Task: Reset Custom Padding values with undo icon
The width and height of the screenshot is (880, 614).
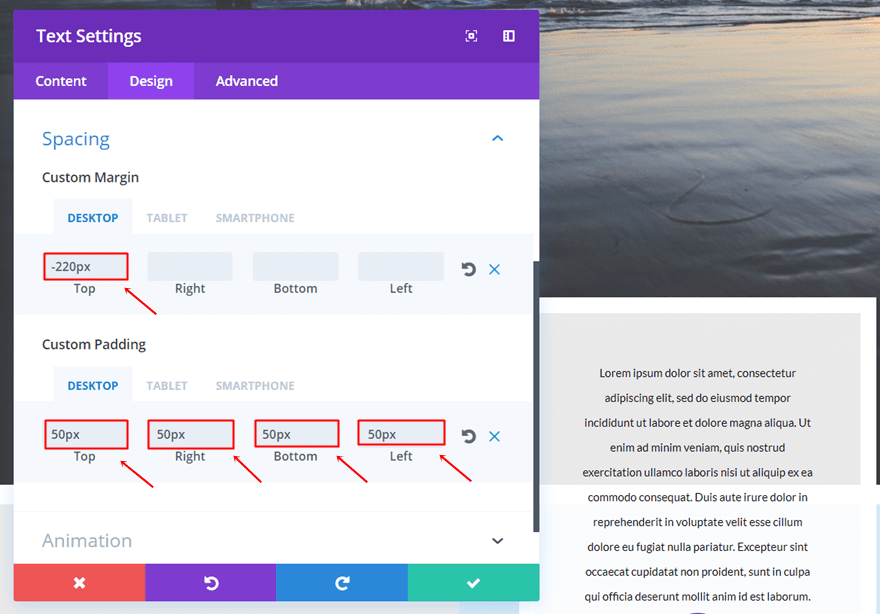Action: click(x=468, y=436)
